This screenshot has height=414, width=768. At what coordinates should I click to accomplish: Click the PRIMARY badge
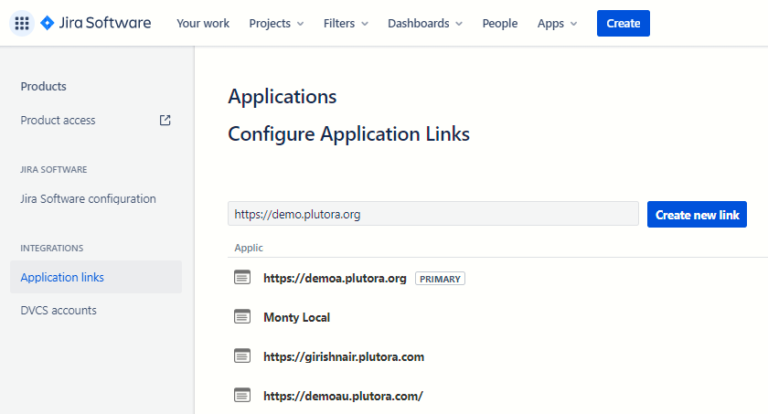click(440, 279)
